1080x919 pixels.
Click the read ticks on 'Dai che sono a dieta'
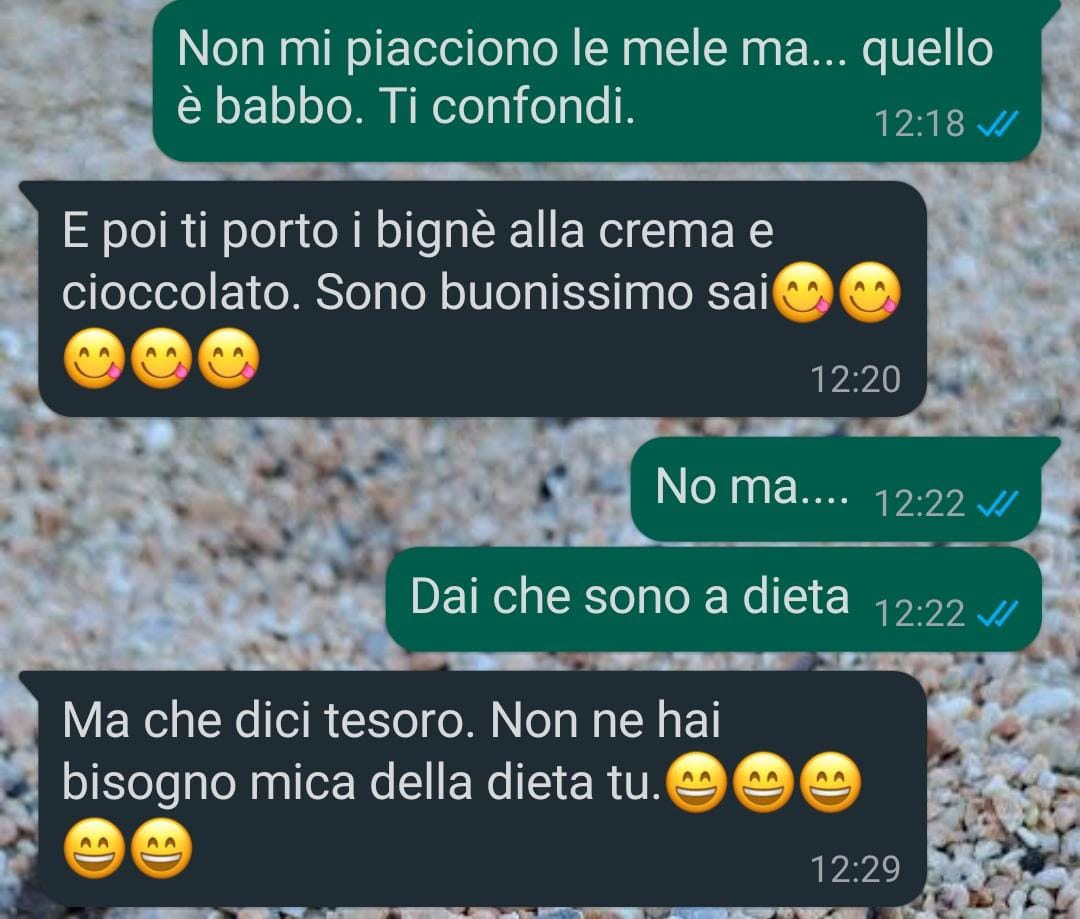coord(997,614)
